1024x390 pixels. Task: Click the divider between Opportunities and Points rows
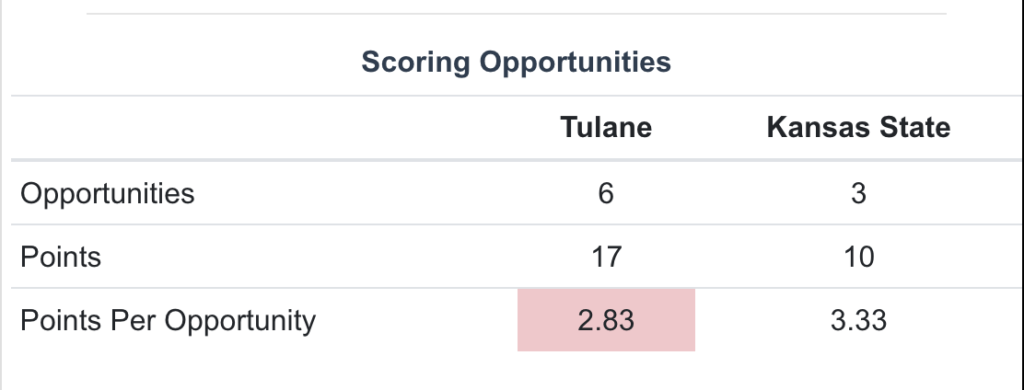tap(516, 224)
